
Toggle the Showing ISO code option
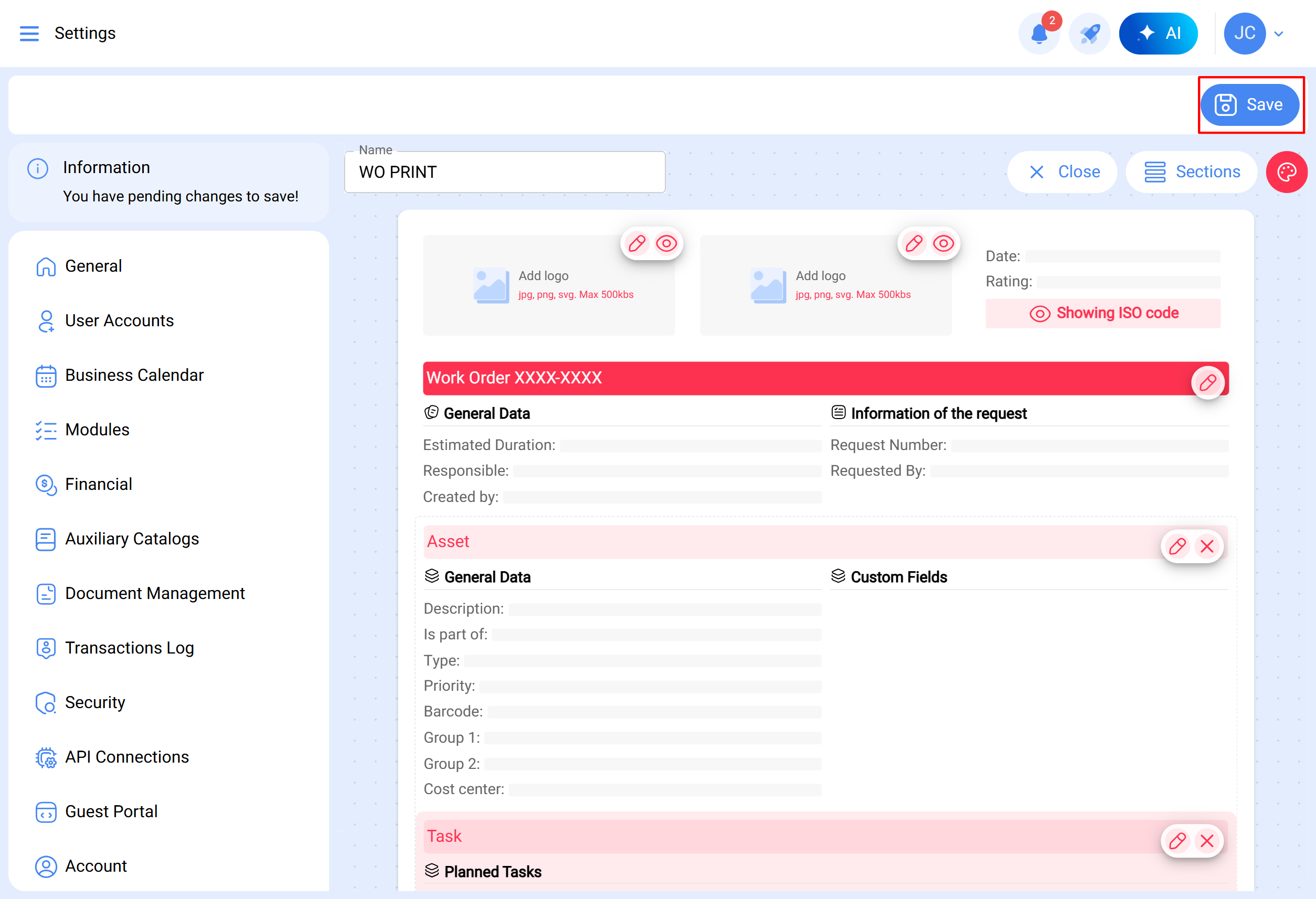tap(1102, 313)
